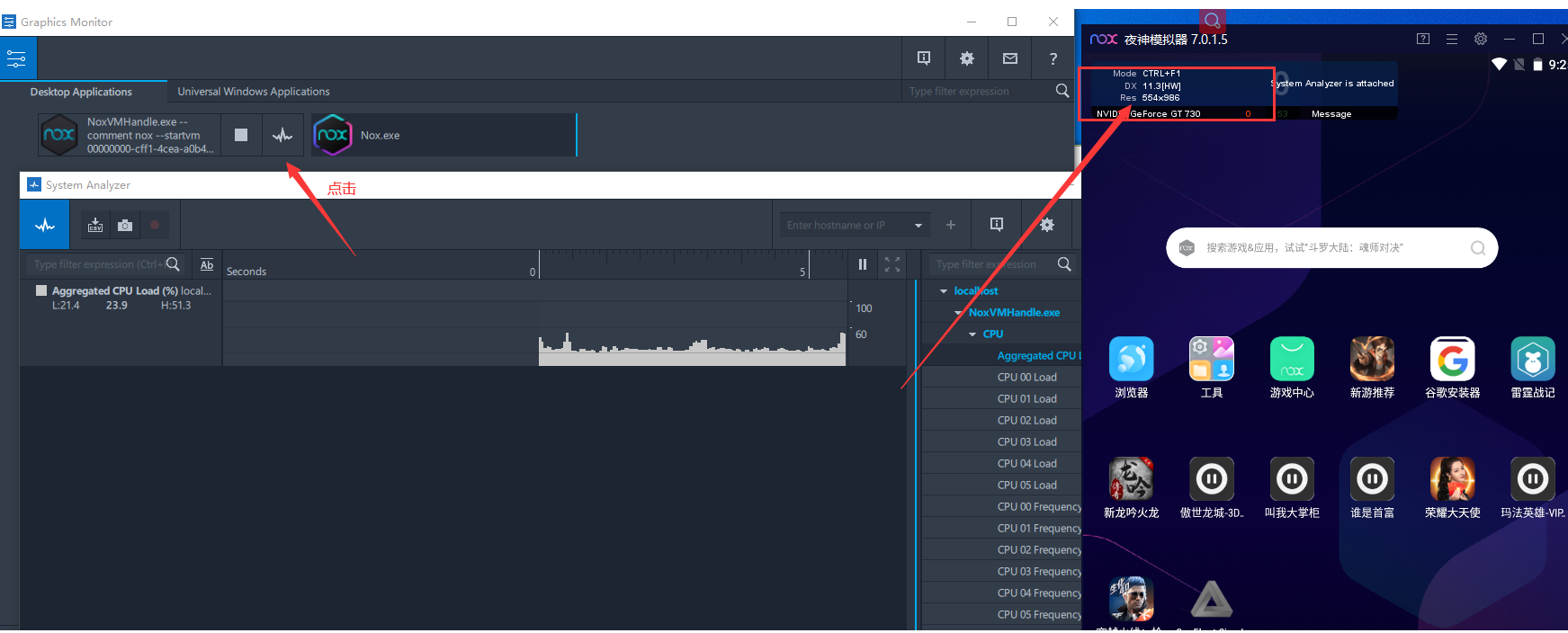
Task: Open the 新游推荐 app
Action: click(x=1372, y=360)
